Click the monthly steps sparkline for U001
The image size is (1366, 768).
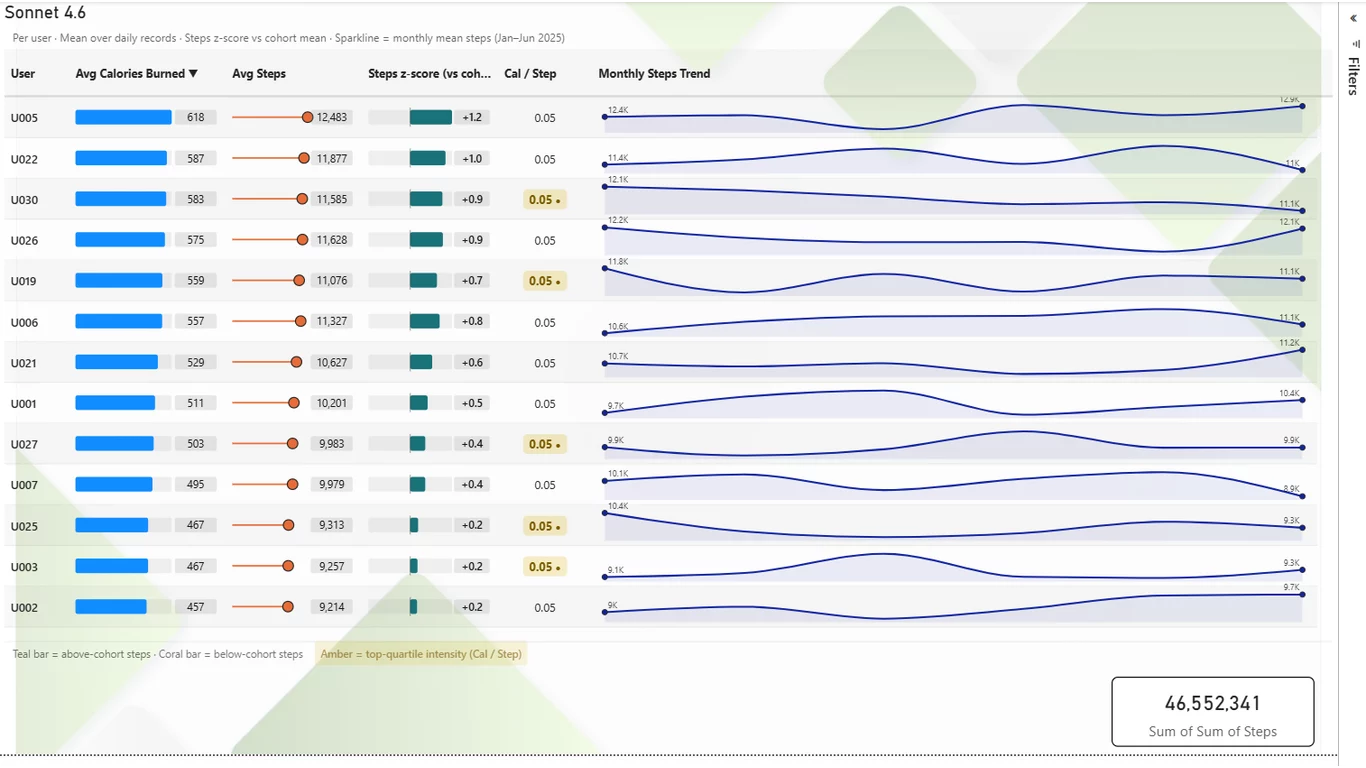953,403
